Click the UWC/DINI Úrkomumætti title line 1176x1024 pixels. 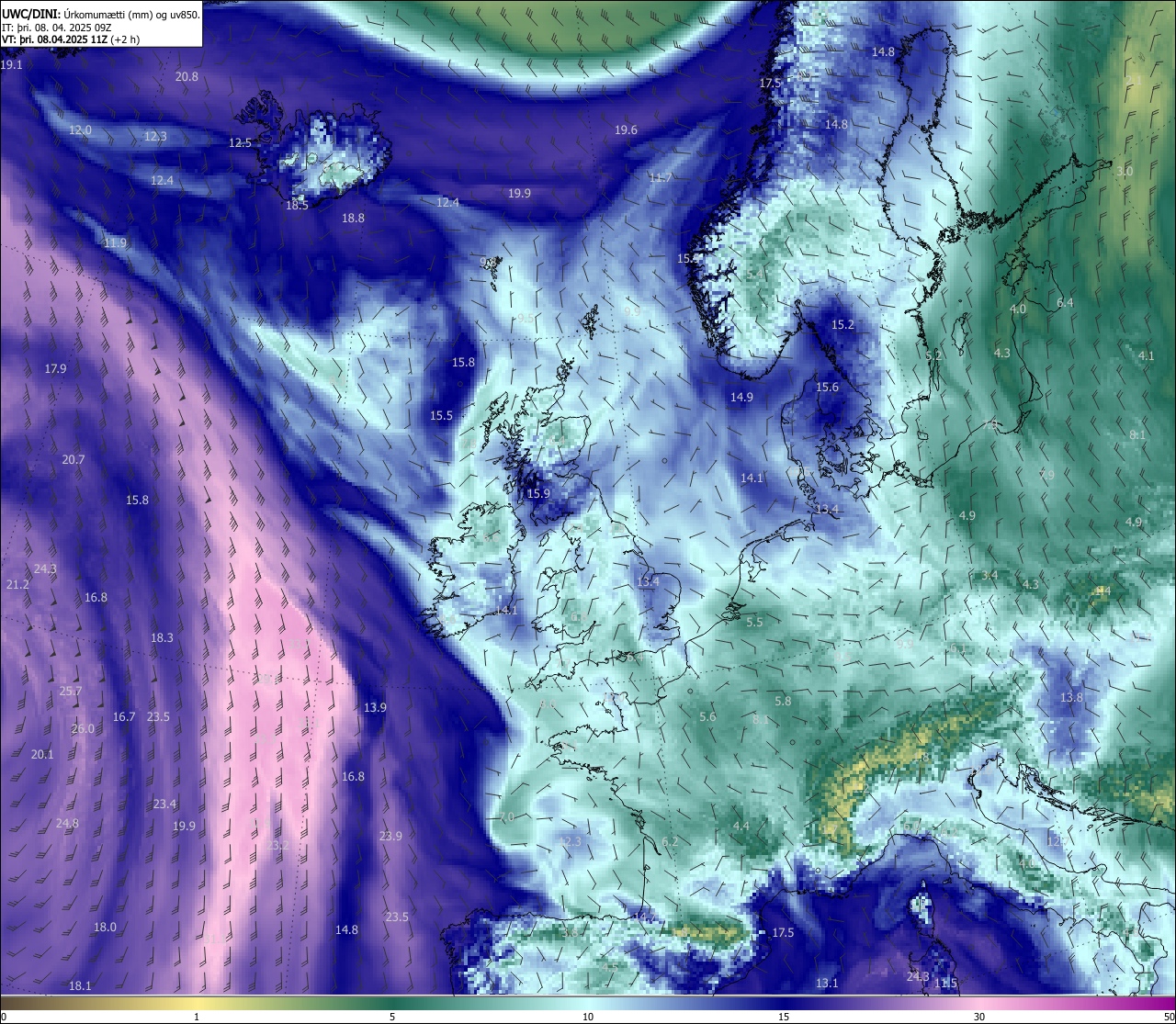pyautogui.click(x=101, y=14)
